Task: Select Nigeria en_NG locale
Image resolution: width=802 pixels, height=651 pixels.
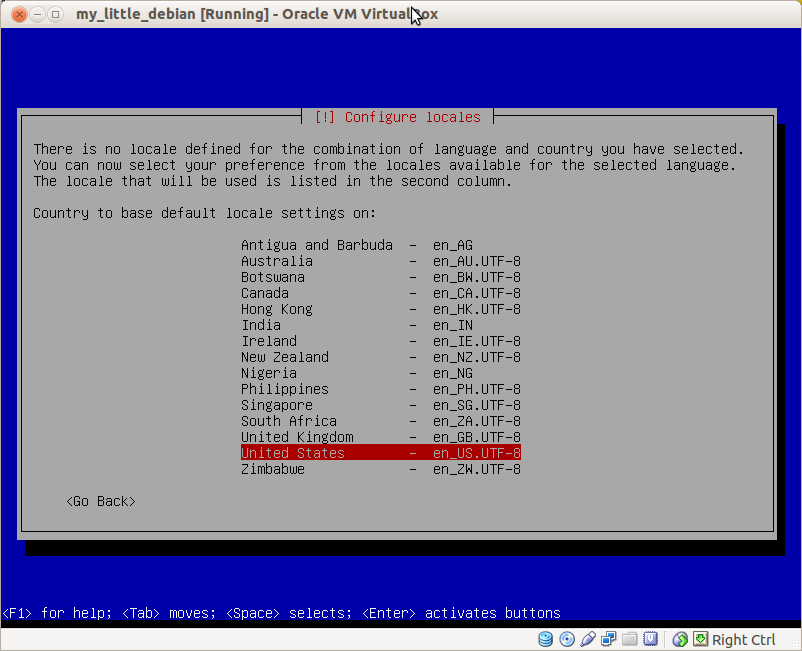Action: 381,373
